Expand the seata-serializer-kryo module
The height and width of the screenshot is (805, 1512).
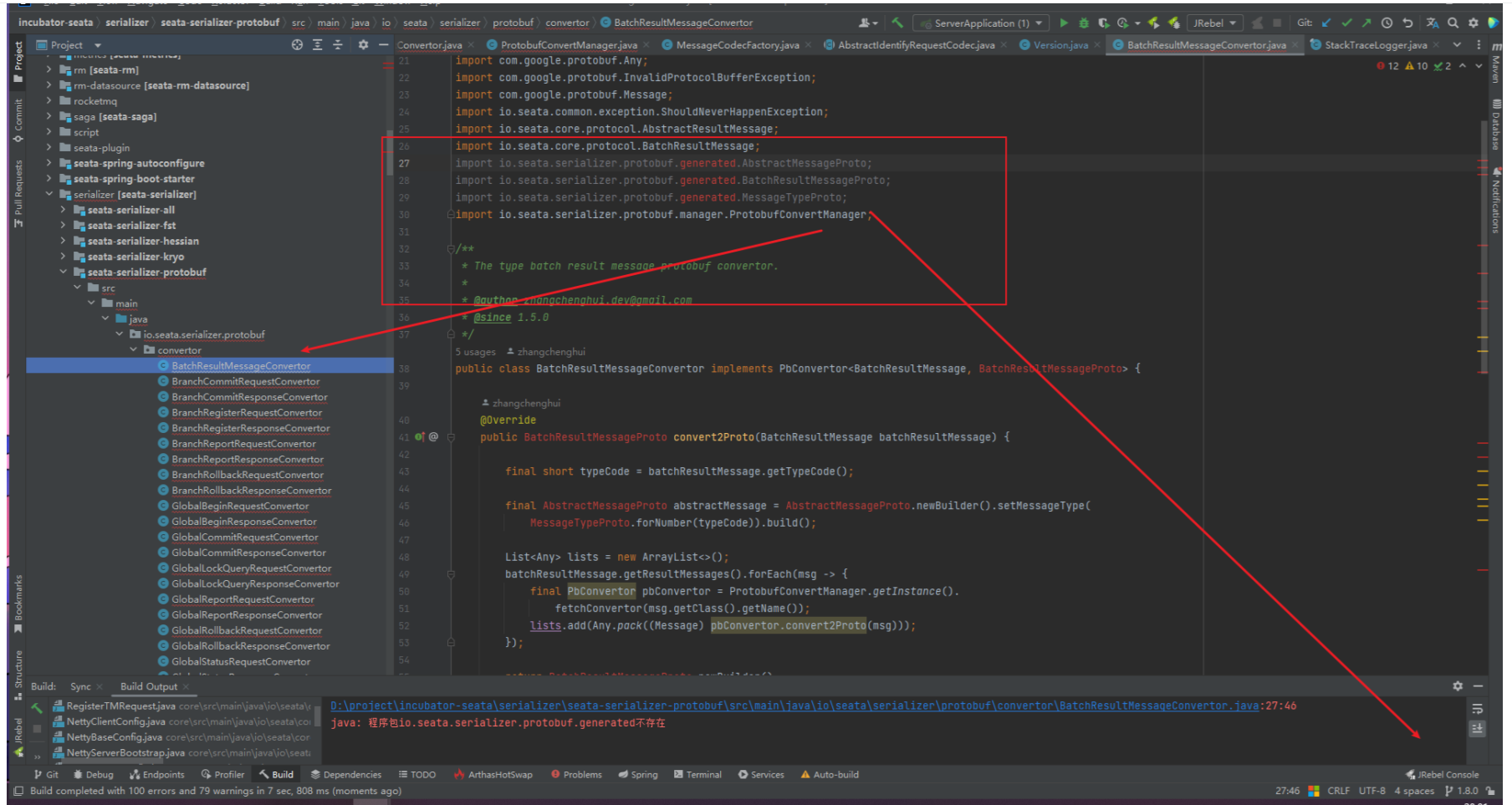[x=63, y=257]
